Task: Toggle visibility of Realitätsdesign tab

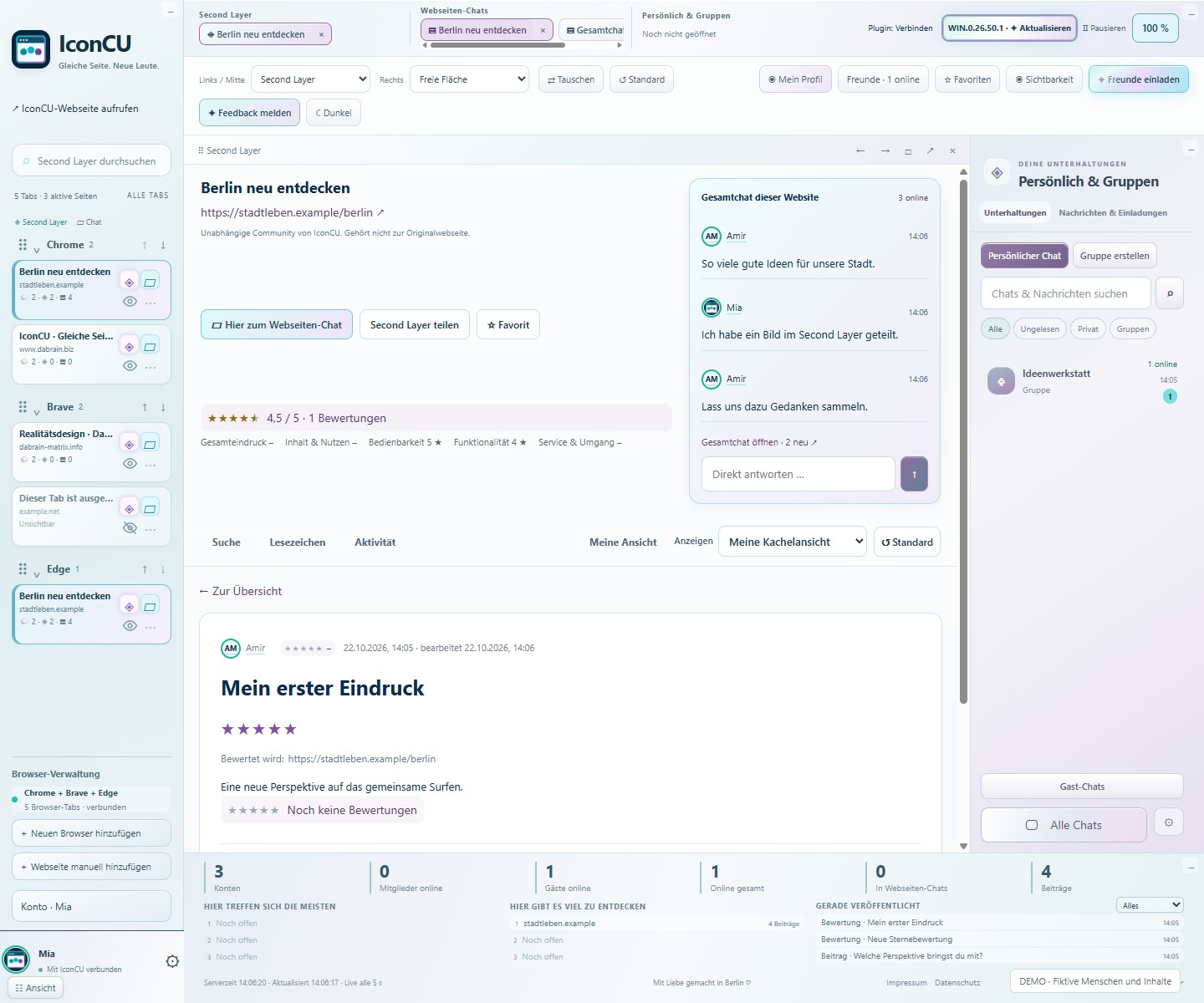Action: (130, 464)
